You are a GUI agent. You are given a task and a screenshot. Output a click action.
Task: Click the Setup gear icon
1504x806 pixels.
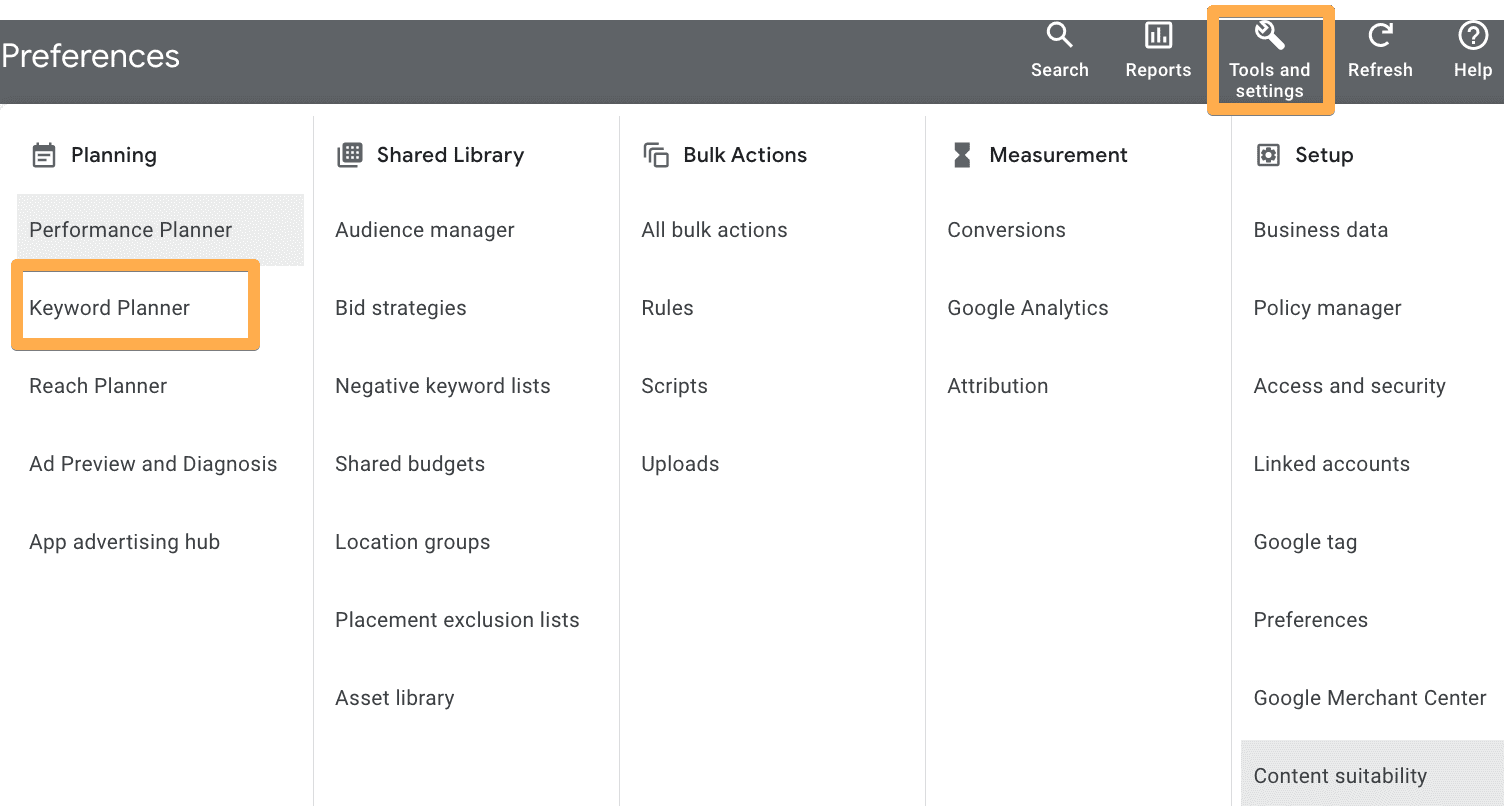pos(1268,155)
